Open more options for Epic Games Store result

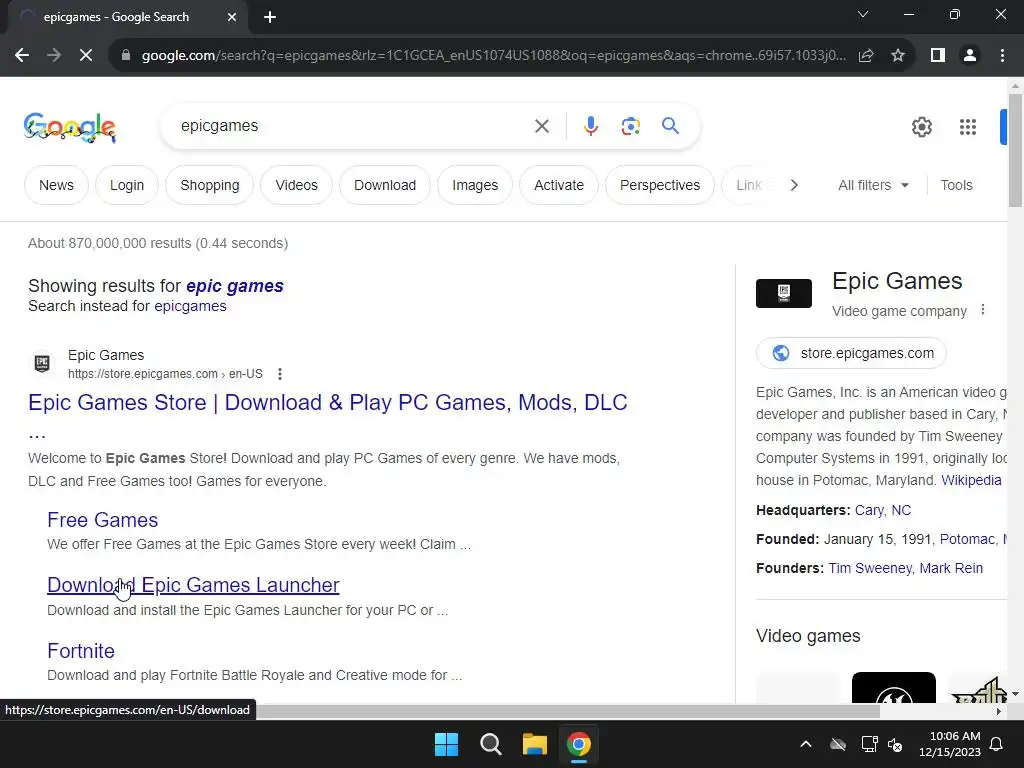280,374
